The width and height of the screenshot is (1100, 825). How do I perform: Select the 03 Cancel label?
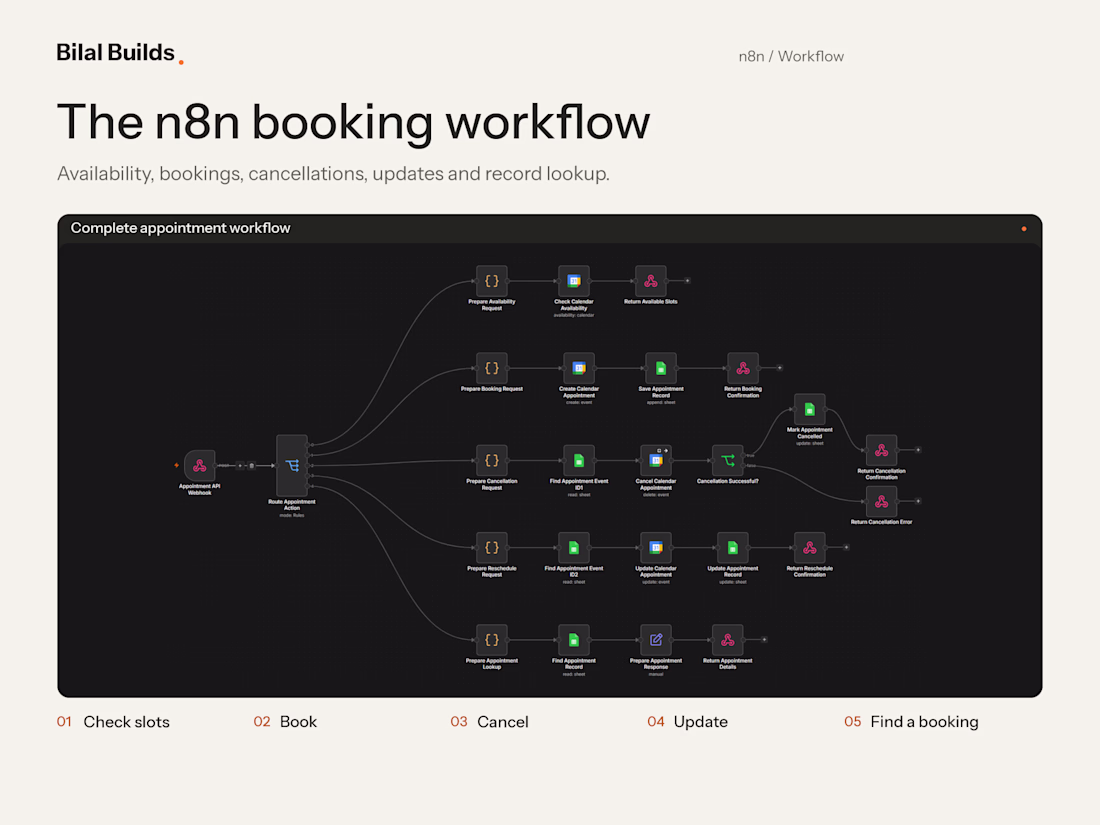pyautogui.click(x=490, y=722)
